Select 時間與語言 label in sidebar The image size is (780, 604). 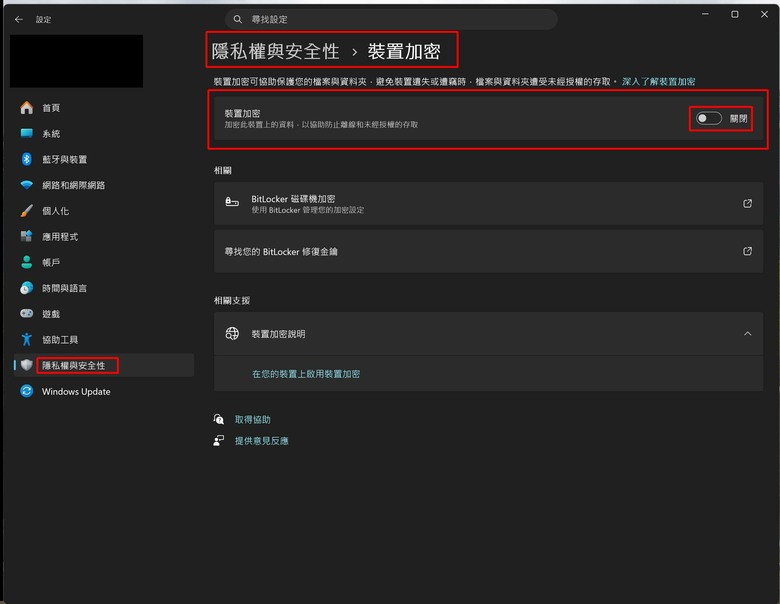pyautogui.click(x=64, y=289)
